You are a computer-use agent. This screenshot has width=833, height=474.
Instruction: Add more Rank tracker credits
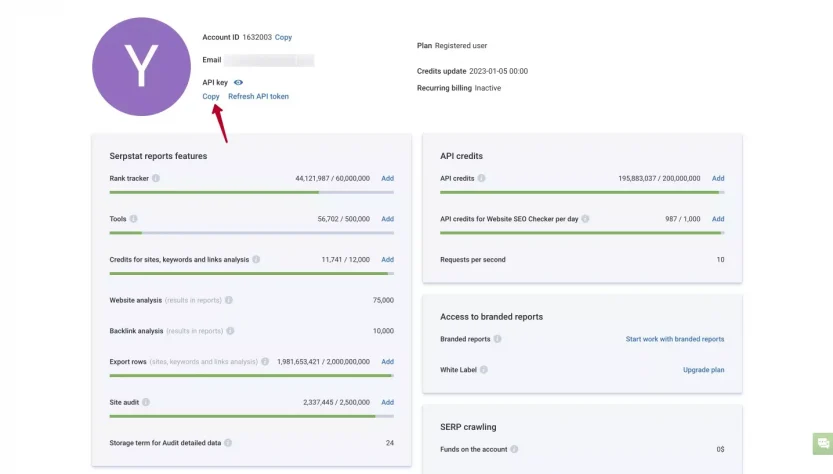(x=387, y=179)
